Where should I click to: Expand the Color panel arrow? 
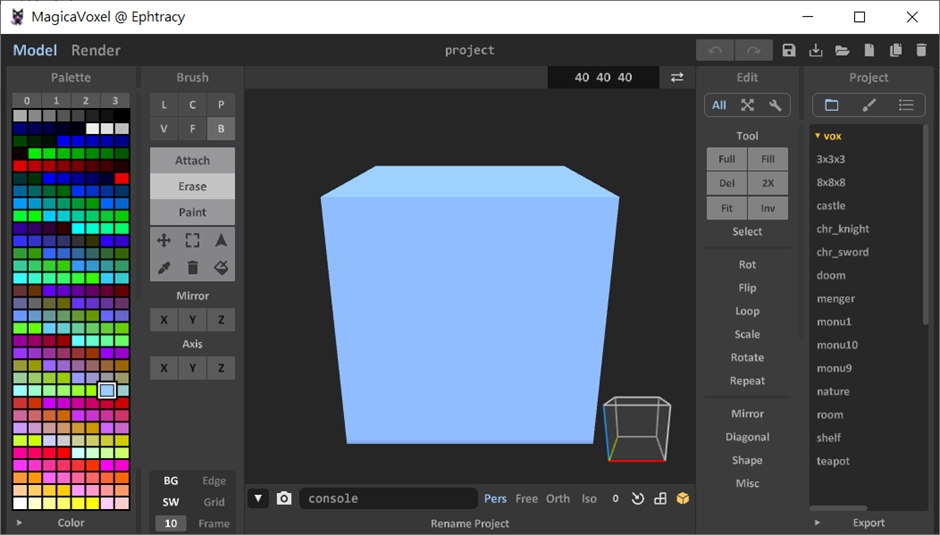(x=19, y=522)
